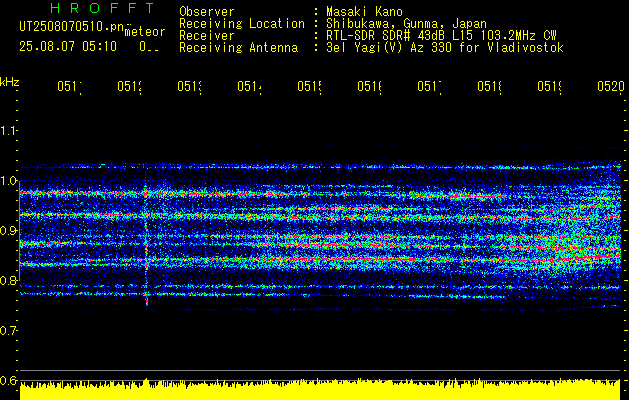Click the 0518 time axis marker
This screenshot has width=629, height=400.
(x=490, y=86)
